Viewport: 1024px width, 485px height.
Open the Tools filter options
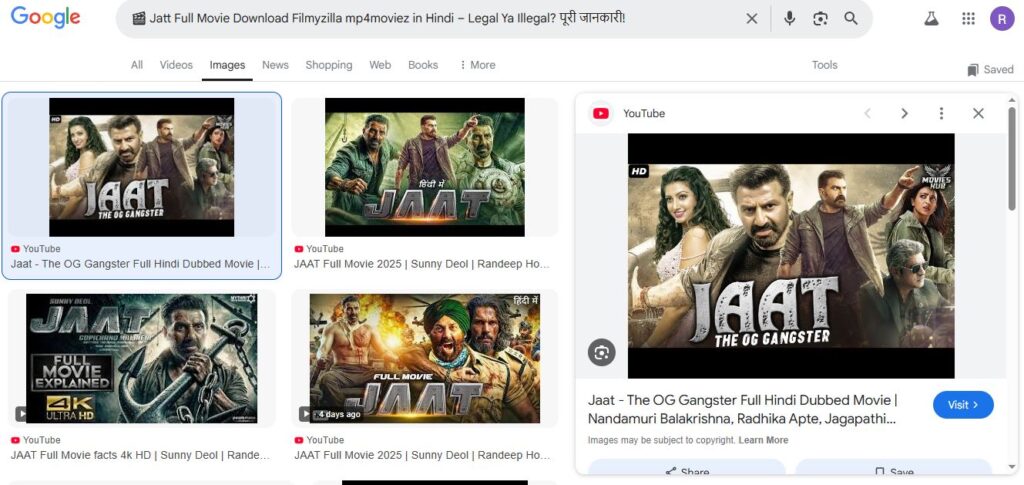coord(824,65)
